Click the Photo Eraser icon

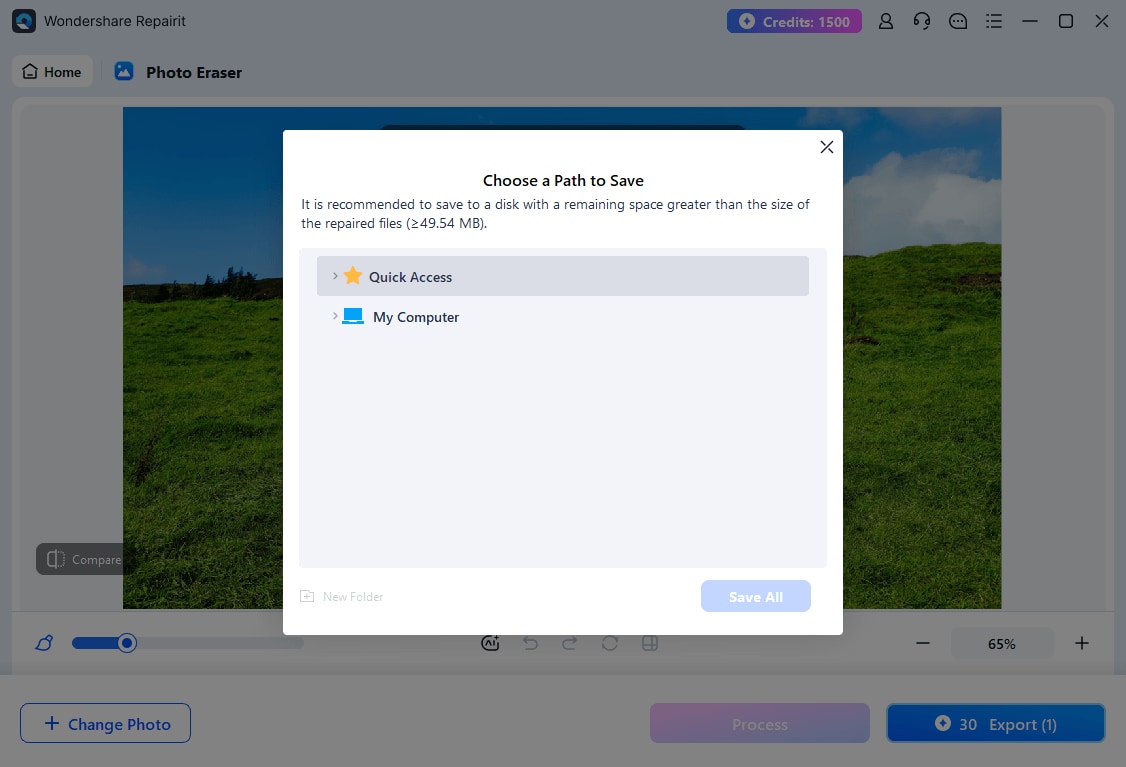124,71
